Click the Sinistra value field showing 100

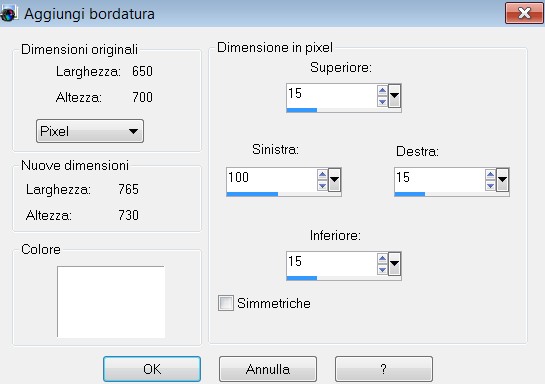pos(271,180)
